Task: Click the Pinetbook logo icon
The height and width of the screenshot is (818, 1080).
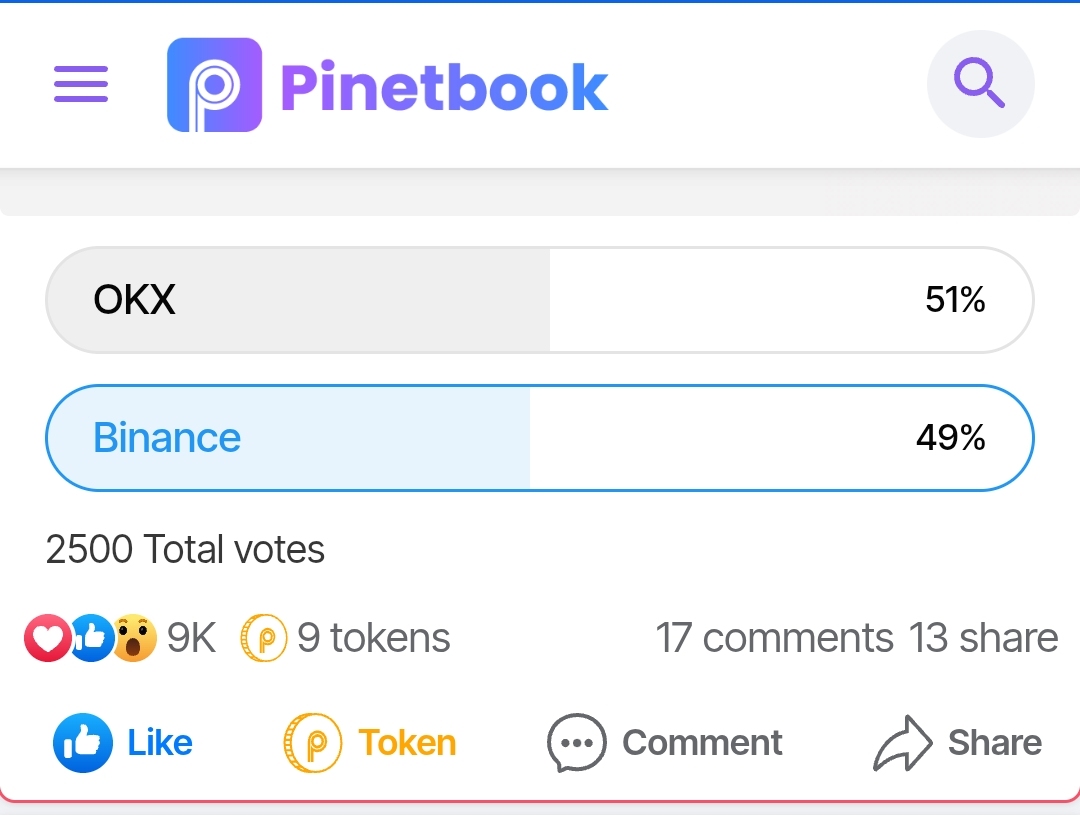Action: (214, 85)
